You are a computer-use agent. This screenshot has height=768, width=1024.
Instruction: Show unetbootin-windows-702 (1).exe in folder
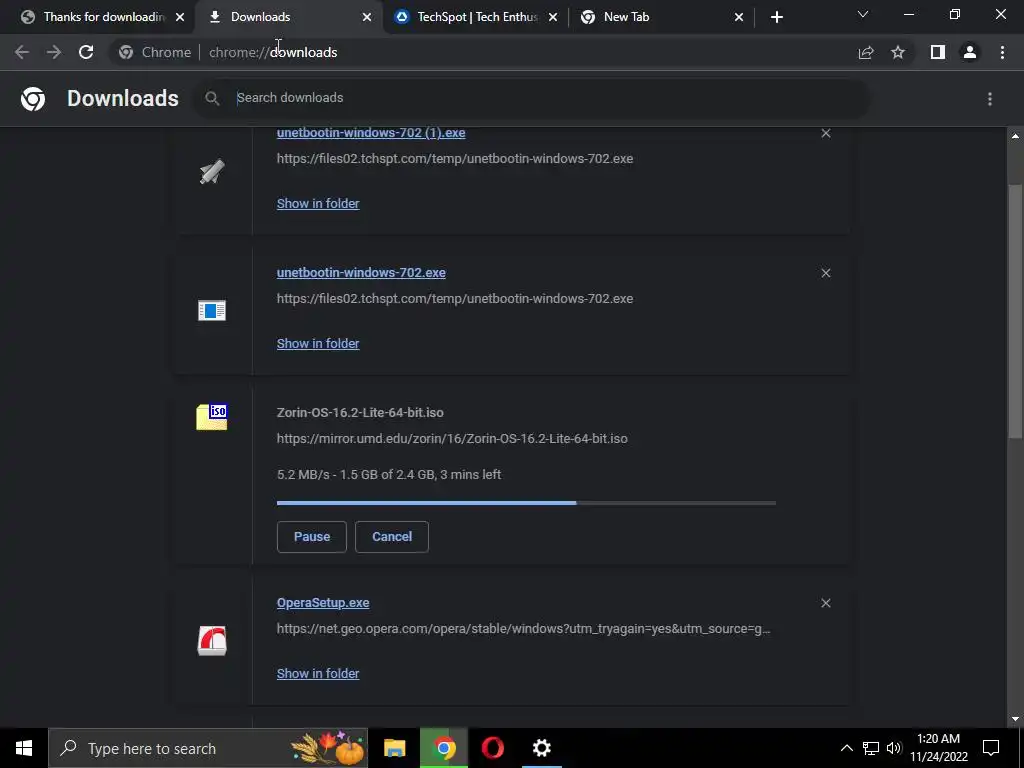pyautogui.click(x=318, y=203)
